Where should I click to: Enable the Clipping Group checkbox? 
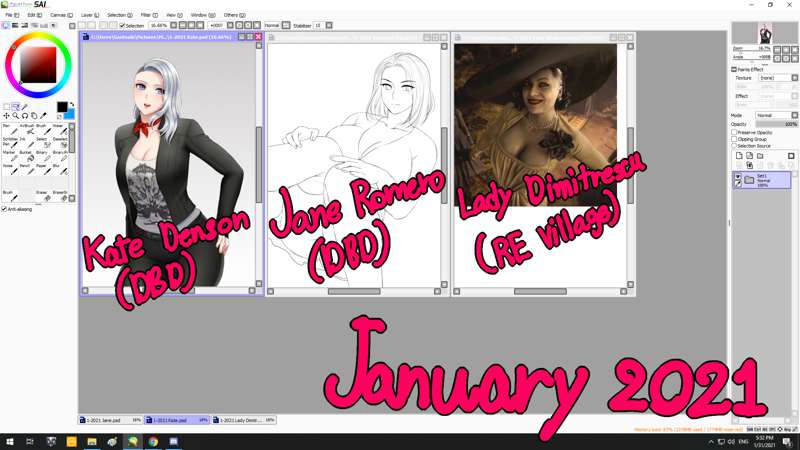[x=735, y=139]
